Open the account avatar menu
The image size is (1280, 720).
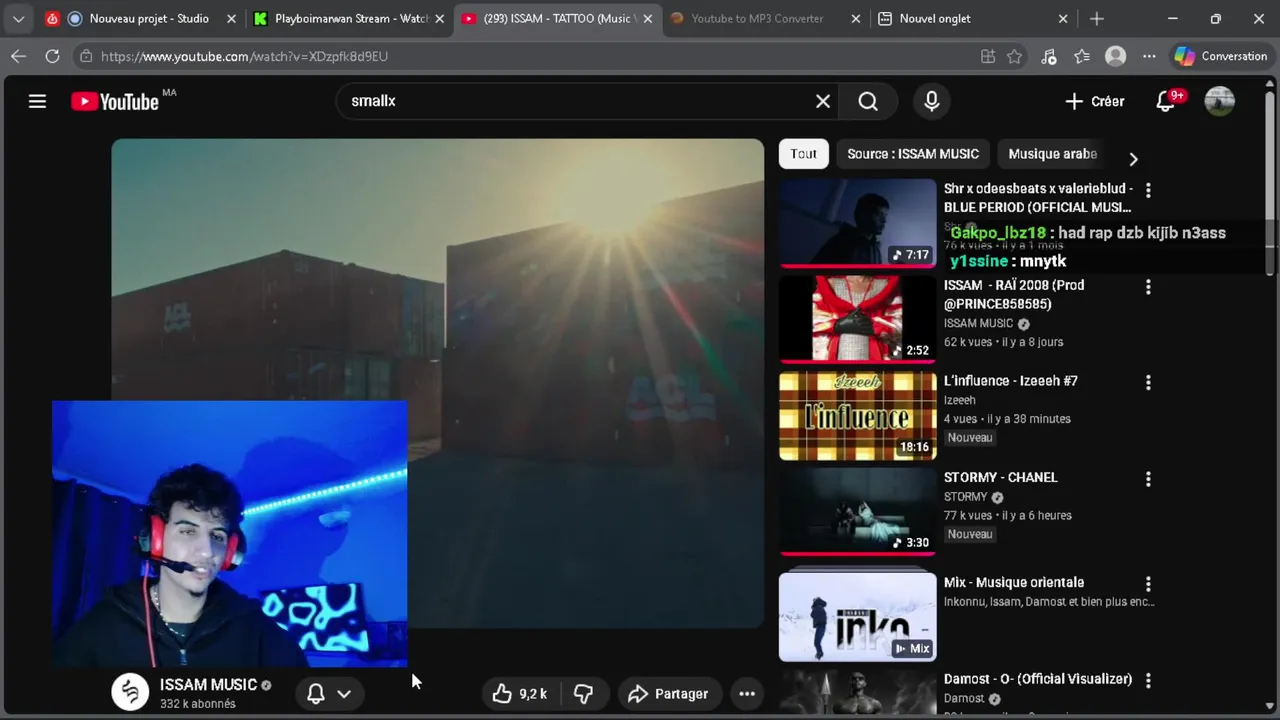tap(1219, 101)
